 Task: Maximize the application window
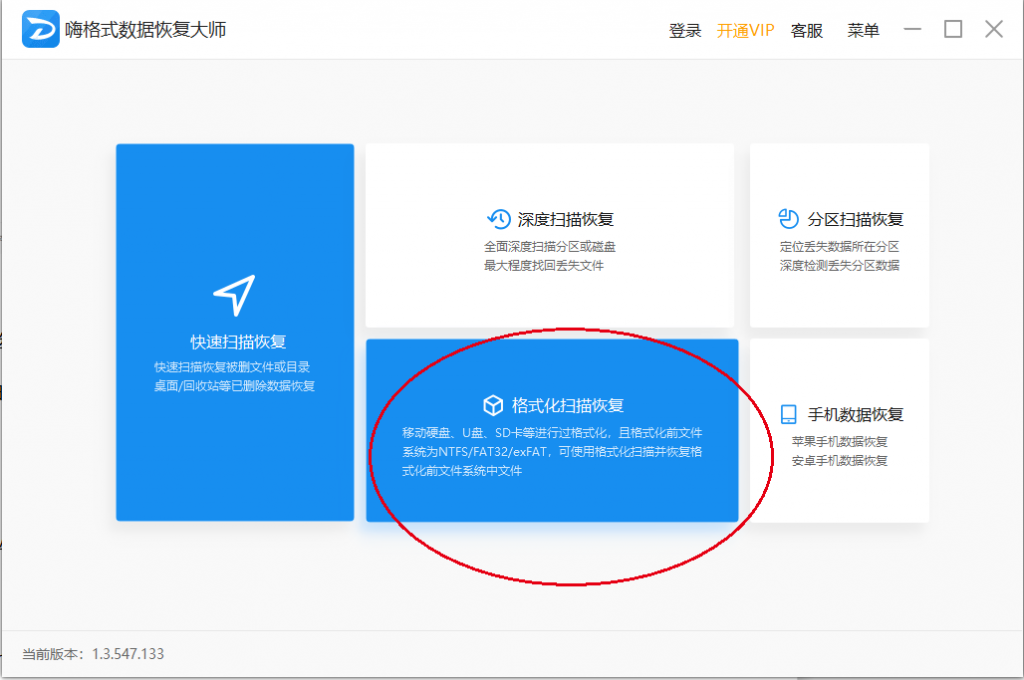(953, 29)
